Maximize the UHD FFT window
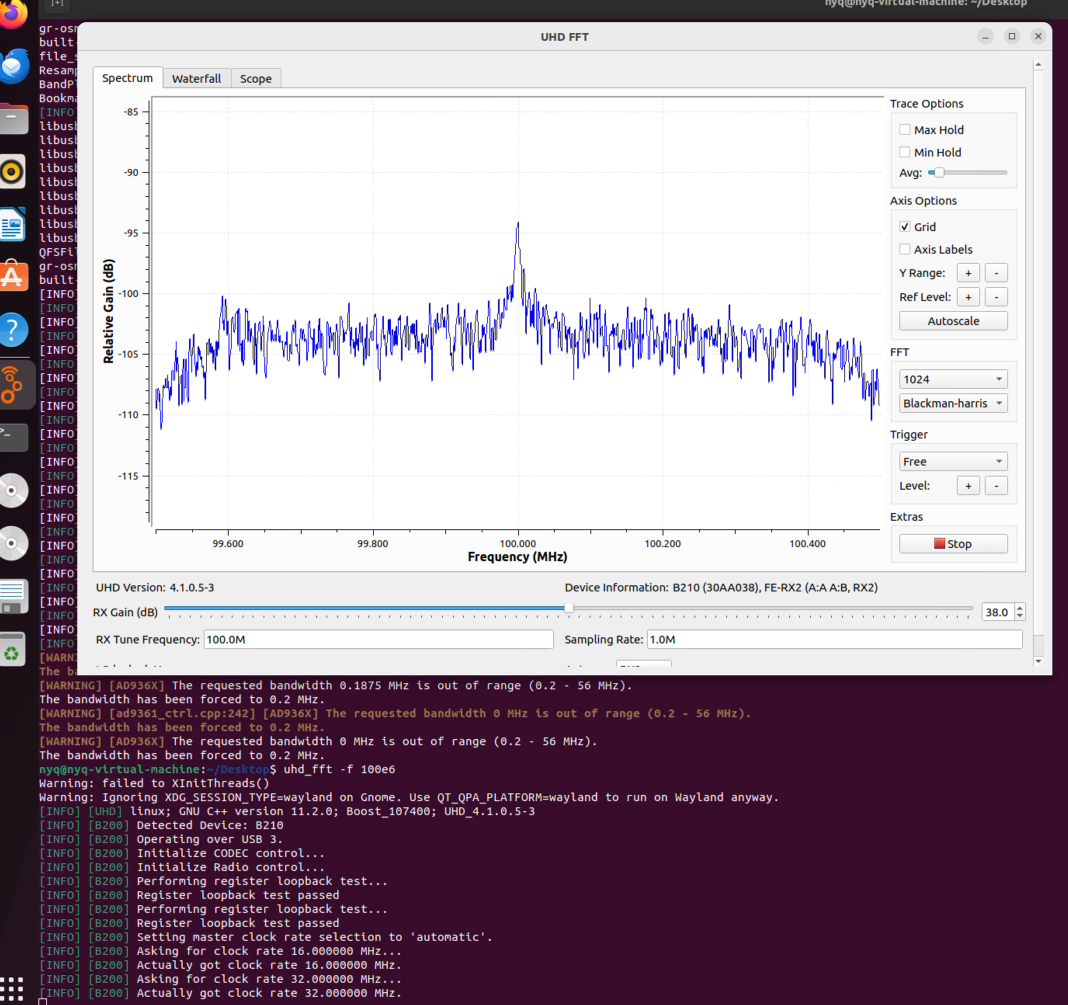The width and height of the screenshot is (1068, 1005). click(1011, 37)
